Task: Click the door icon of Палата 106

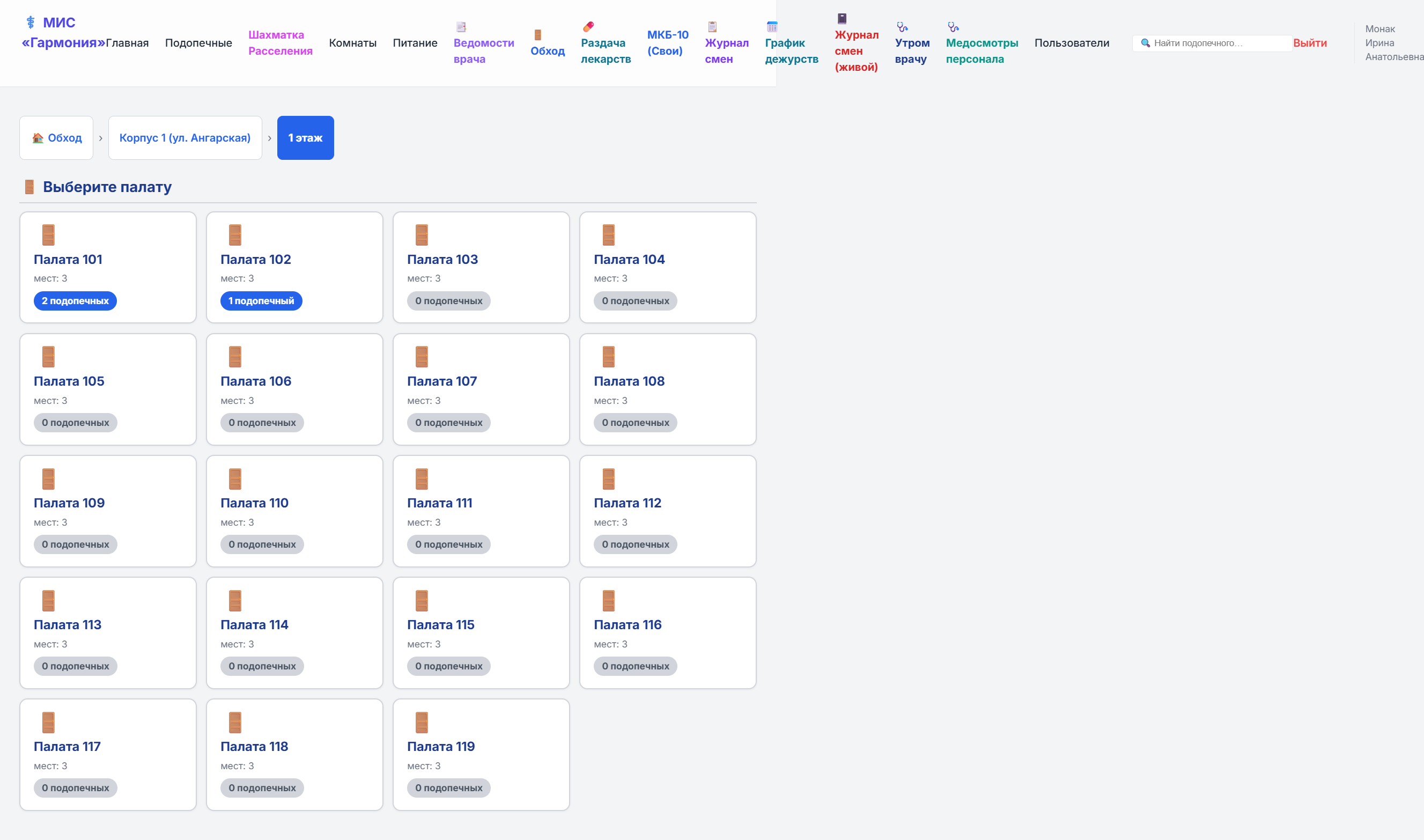Action: (x=235, y=357)
